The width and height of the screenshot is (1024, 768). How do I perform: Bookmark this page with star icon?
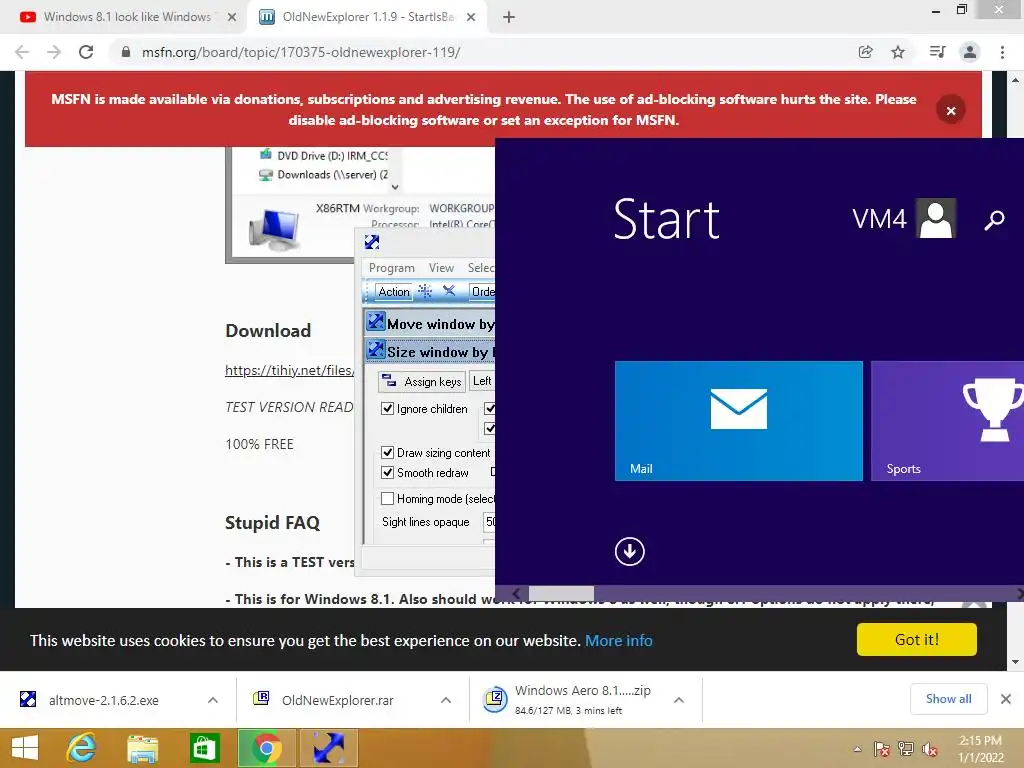point(898,52)
